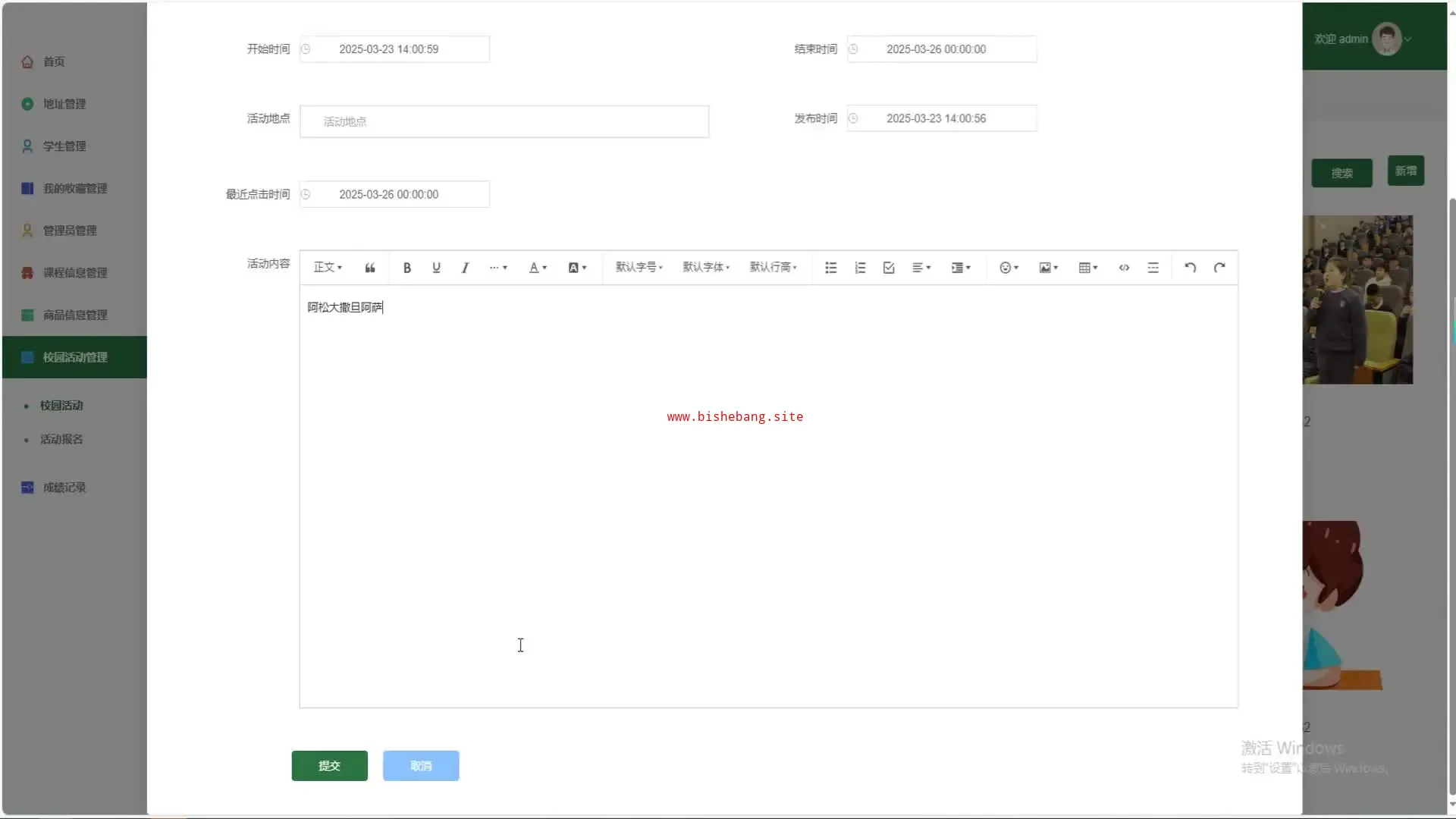1456x819 pixels.
Task: Click the redo arrow
Action: pos(1219,268)
